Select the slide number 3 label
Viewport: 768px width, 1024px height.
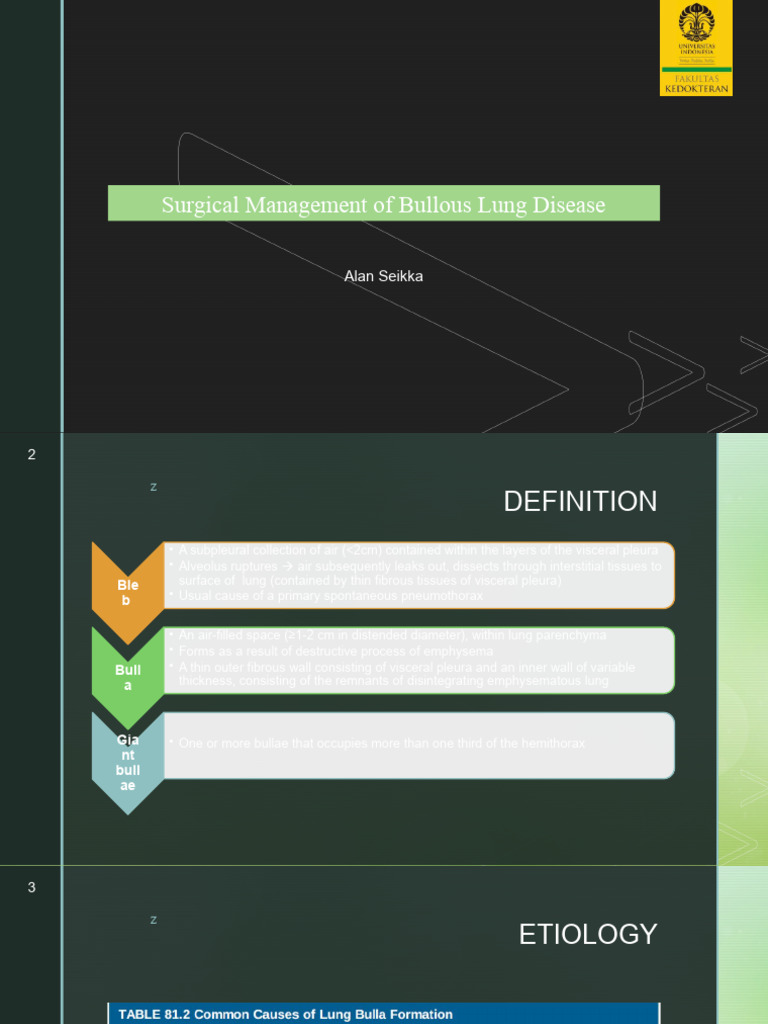coord(31,888)
